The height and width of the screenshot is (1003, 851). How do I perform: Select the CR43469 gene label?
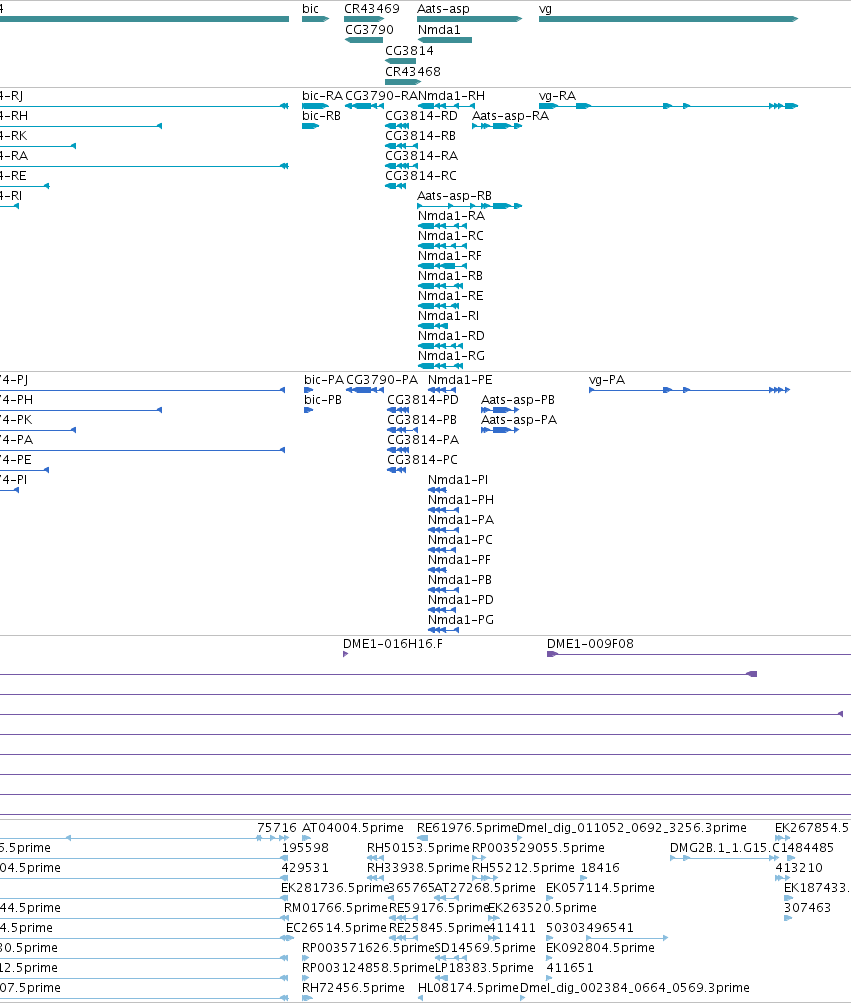pos(372,9)
